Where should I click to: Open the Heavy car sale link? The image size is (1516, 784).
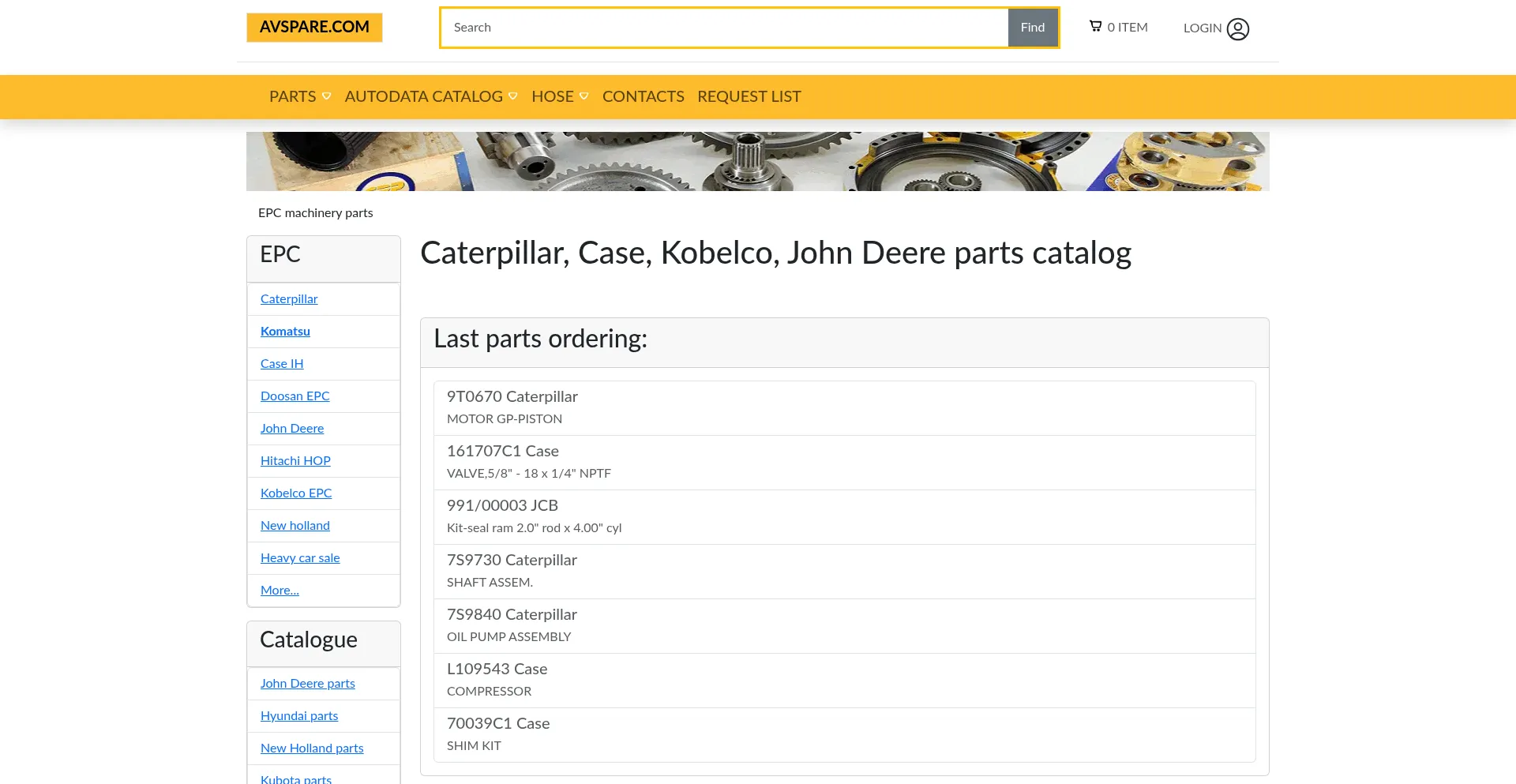pyautogui.click(x=300, y=558)
